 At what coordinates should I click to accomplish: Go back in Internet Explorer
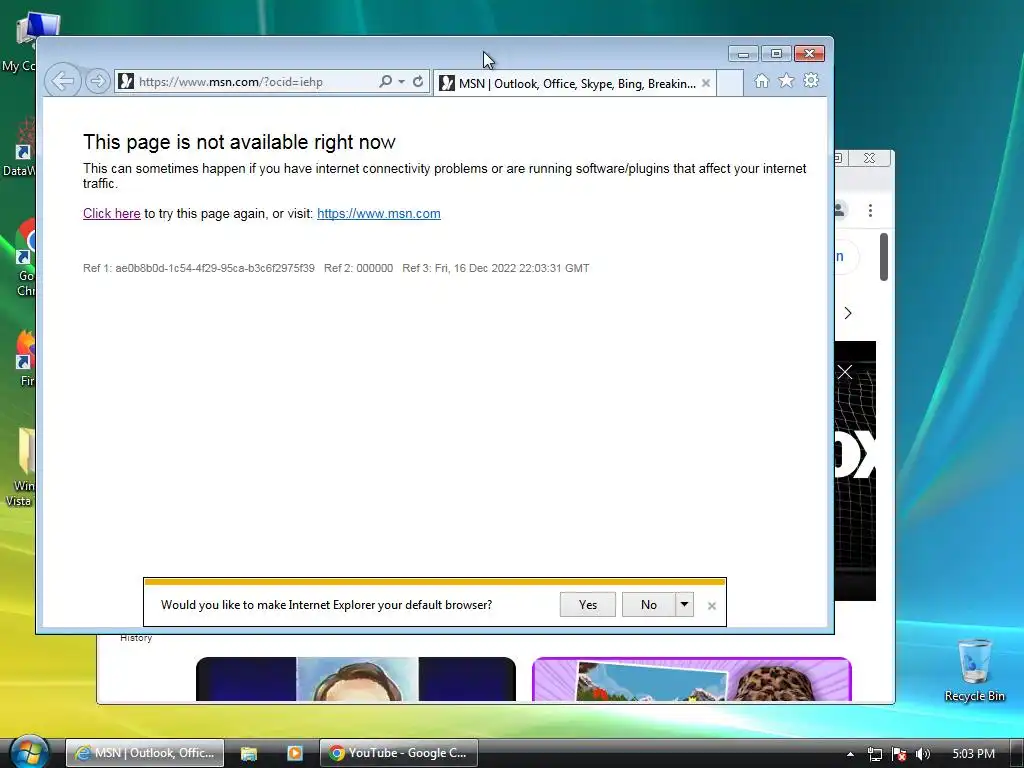tap(63, 81)
